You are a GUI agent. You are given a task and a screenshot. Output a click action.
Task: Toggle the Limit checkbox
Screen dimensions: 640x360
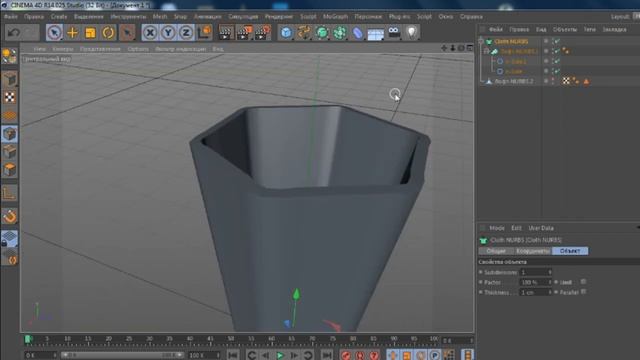click(x=584, y=282)
